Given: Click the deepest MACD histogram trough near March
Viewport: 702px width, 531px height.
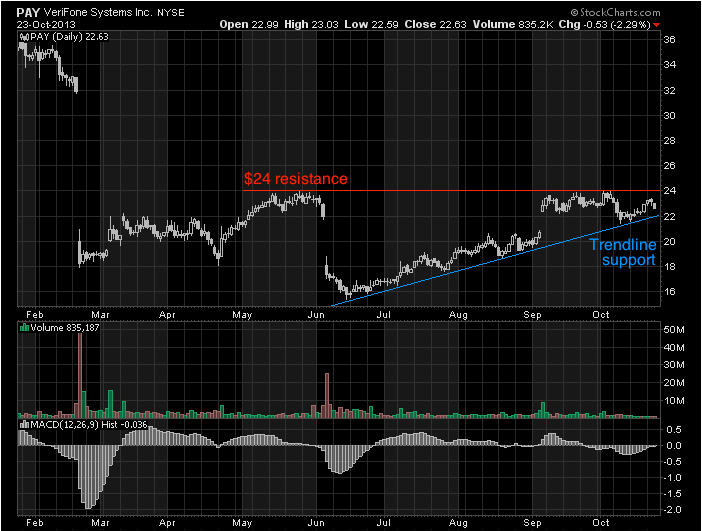Looking at the screenshot, I should (88, 477).
